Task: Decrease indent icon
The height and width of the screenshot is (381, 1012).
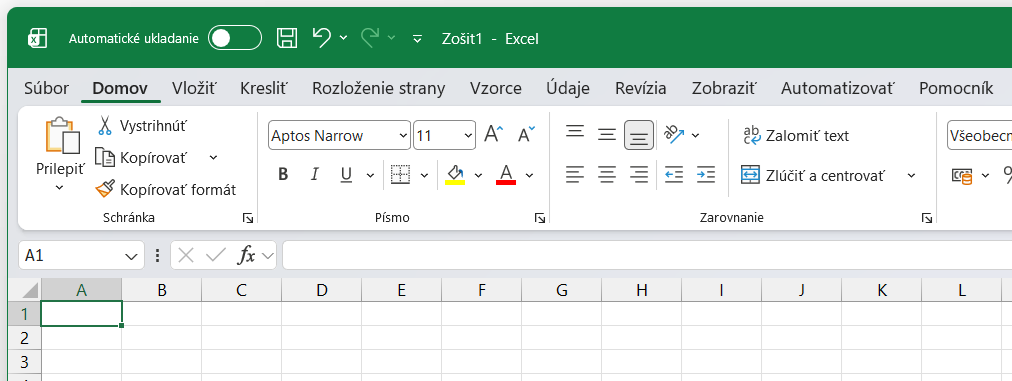Action: point(674,174)
